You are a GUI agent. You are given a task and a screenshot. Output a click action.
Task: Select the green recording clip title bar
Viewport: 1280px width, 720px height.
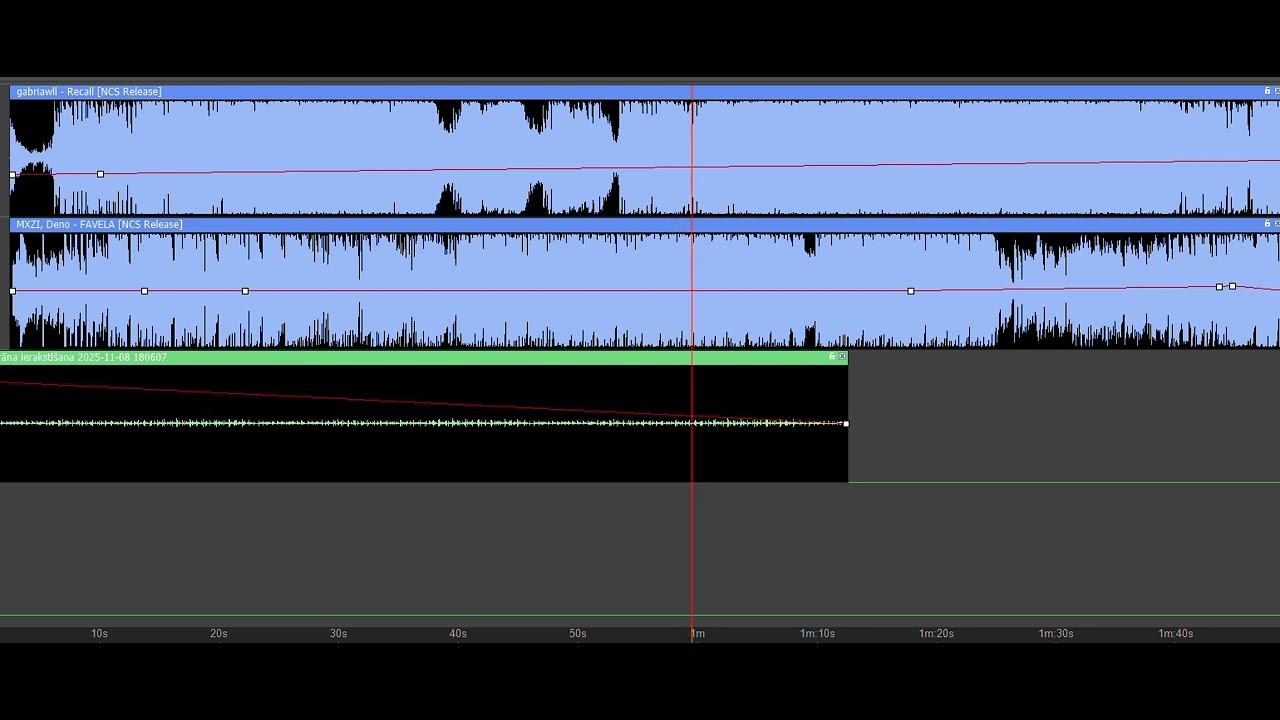coord(424,357)
